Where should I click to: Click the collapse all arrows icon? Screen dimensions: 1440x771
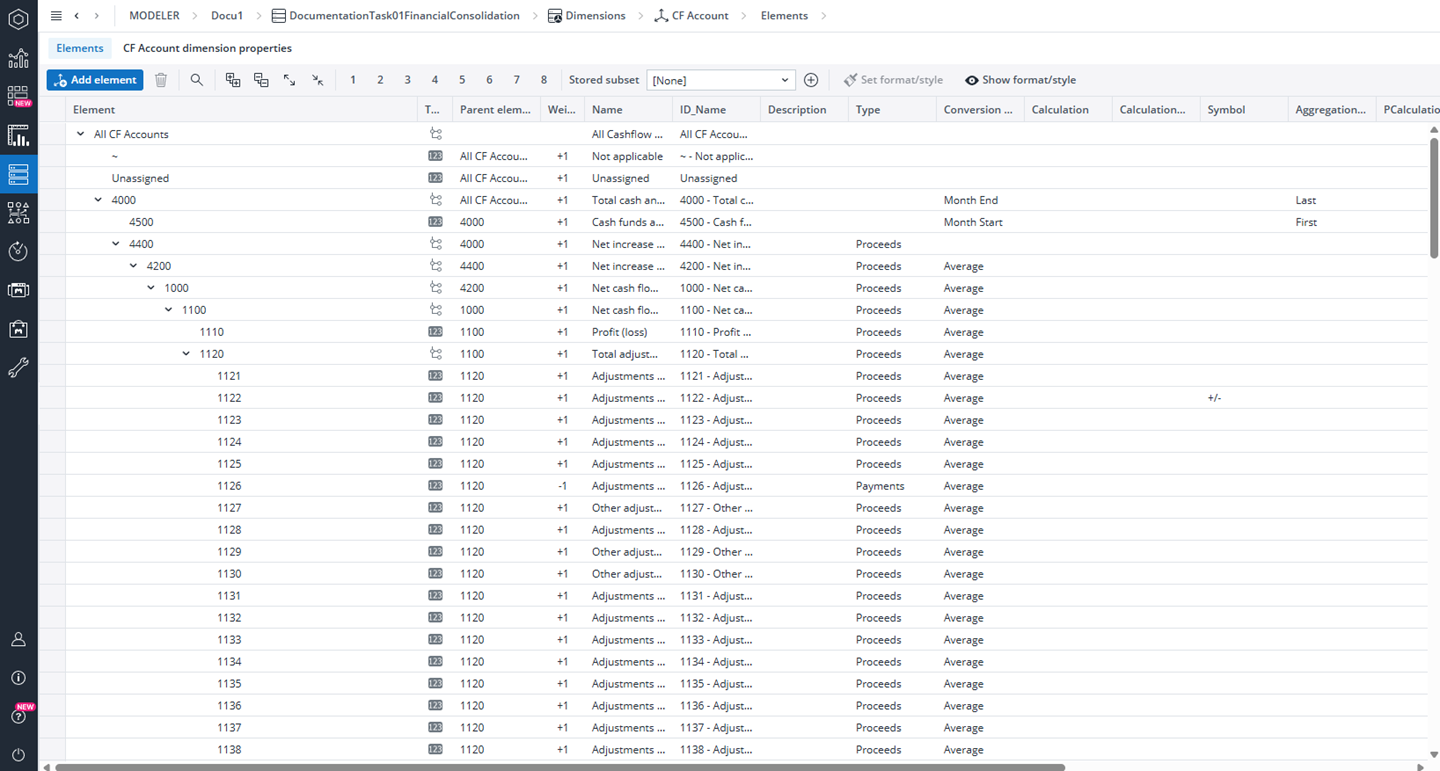[x=317, y=80]
